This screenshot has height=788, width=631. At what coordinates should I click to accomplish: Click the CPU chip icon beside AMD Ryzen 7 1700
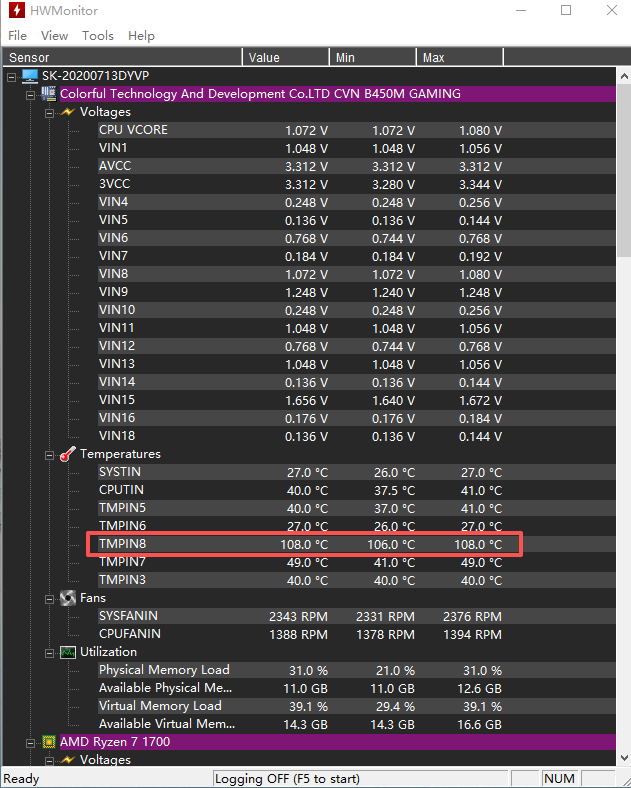[x=49, y=742]
